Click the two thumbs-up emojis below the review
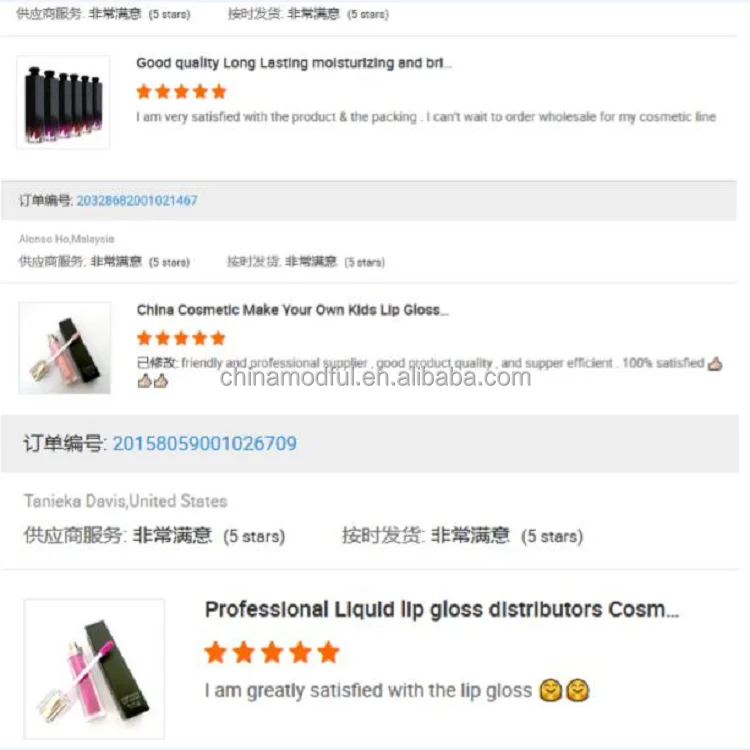 (x=153, y=381)
